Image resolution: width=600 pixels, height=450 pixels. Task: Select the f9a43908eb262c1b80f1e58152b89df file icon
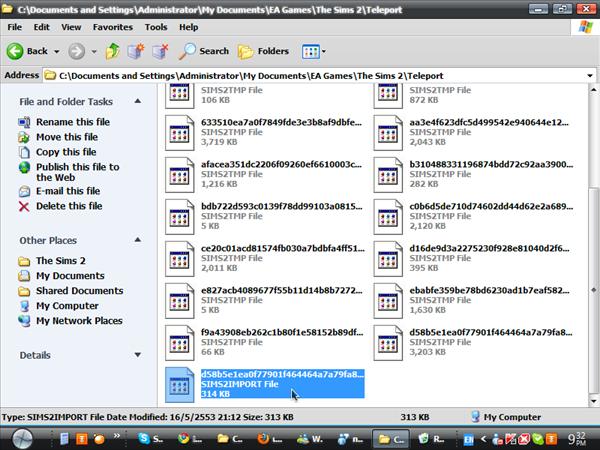click(x=179, y=343)
